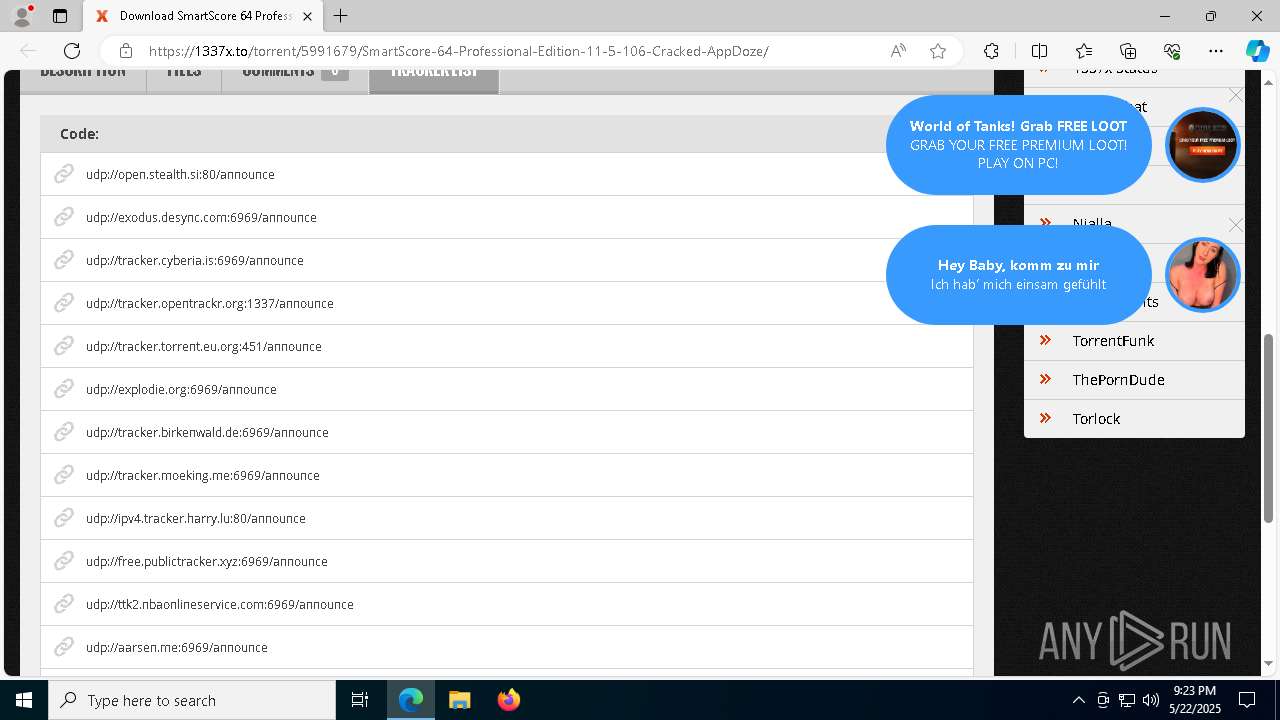Image resolution: width=1280 pixels, height=720 pixels.
Task: Click link icon beside ttk2.nbaonlineservice.com
Action: pos(64,604)
